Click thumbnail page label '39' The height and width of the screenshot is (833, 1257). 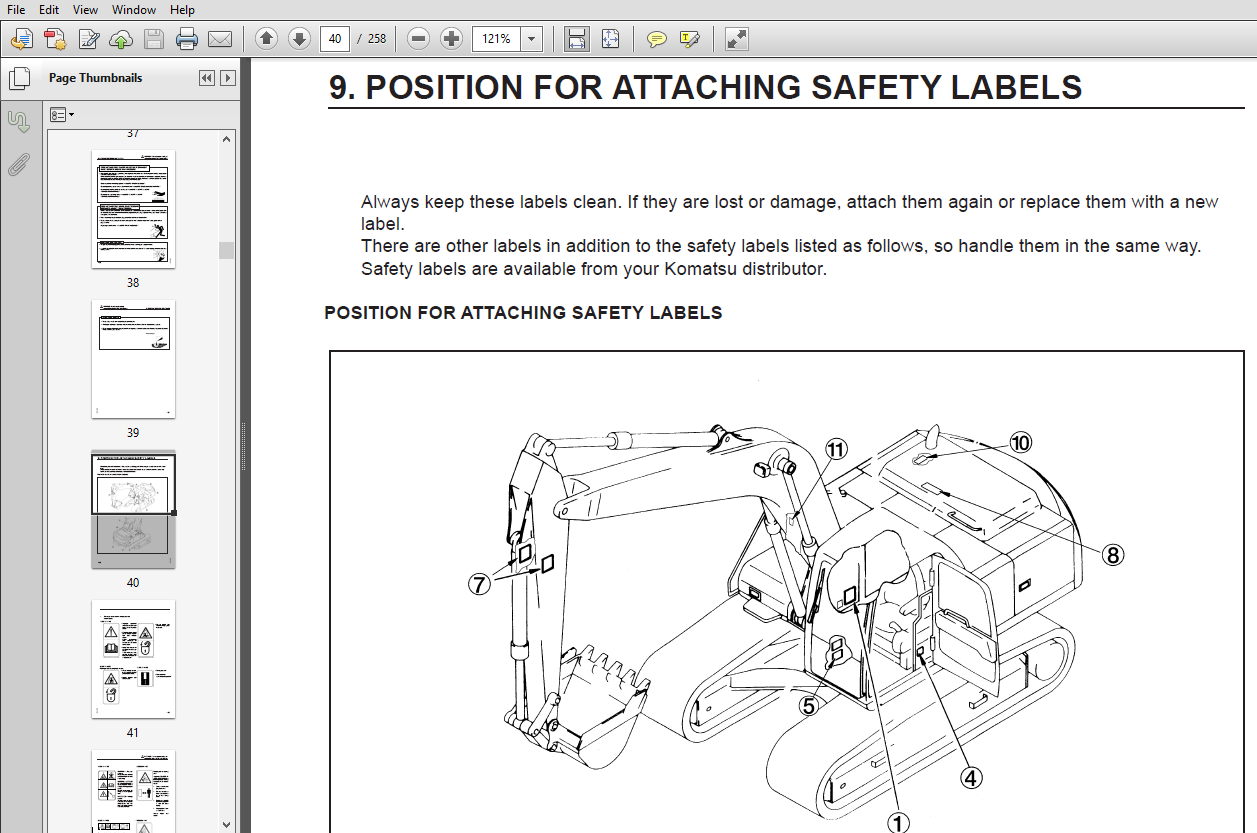(133, 433)
